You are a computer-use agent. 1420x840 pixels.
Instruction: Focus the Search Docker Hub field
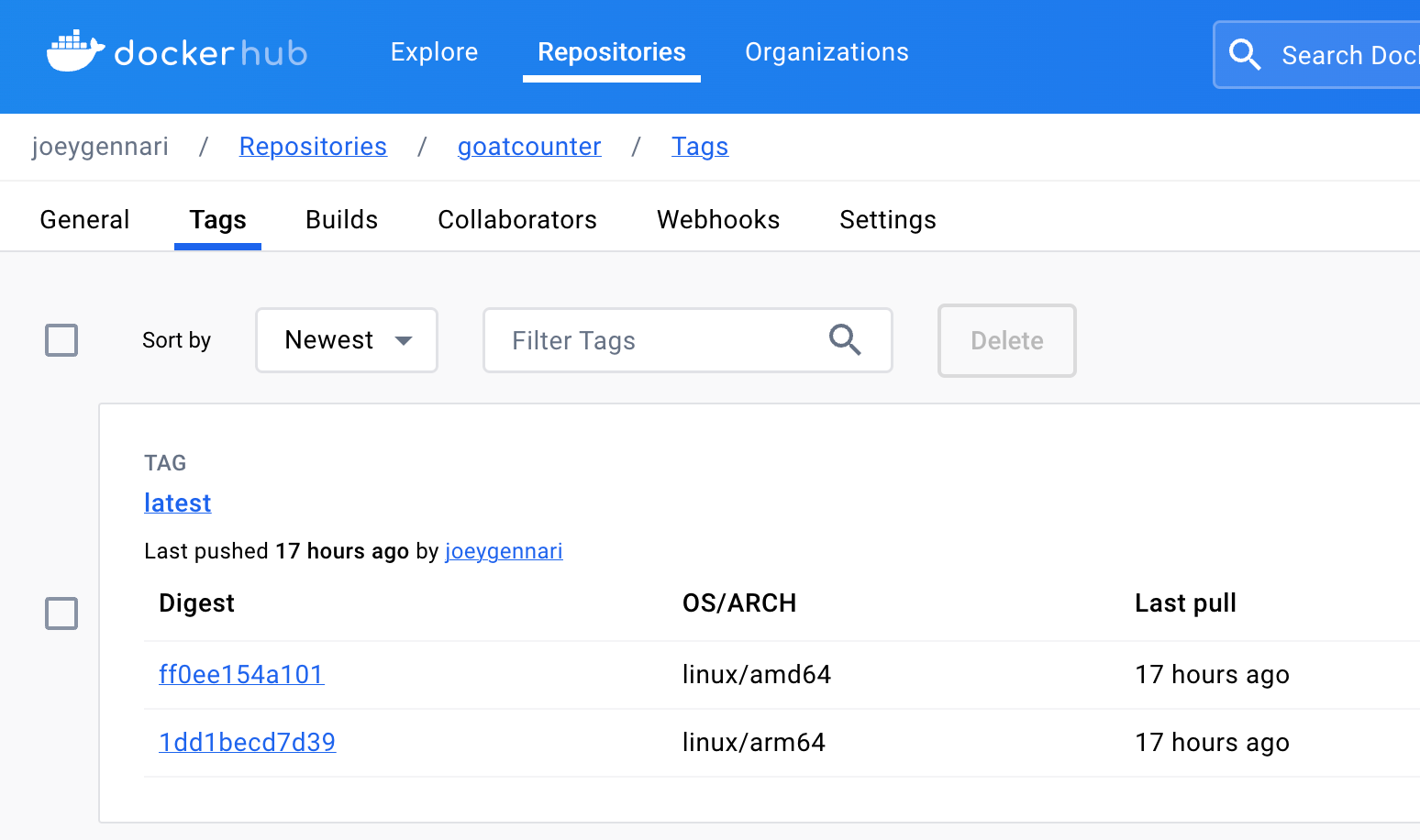click(1317, 55)
